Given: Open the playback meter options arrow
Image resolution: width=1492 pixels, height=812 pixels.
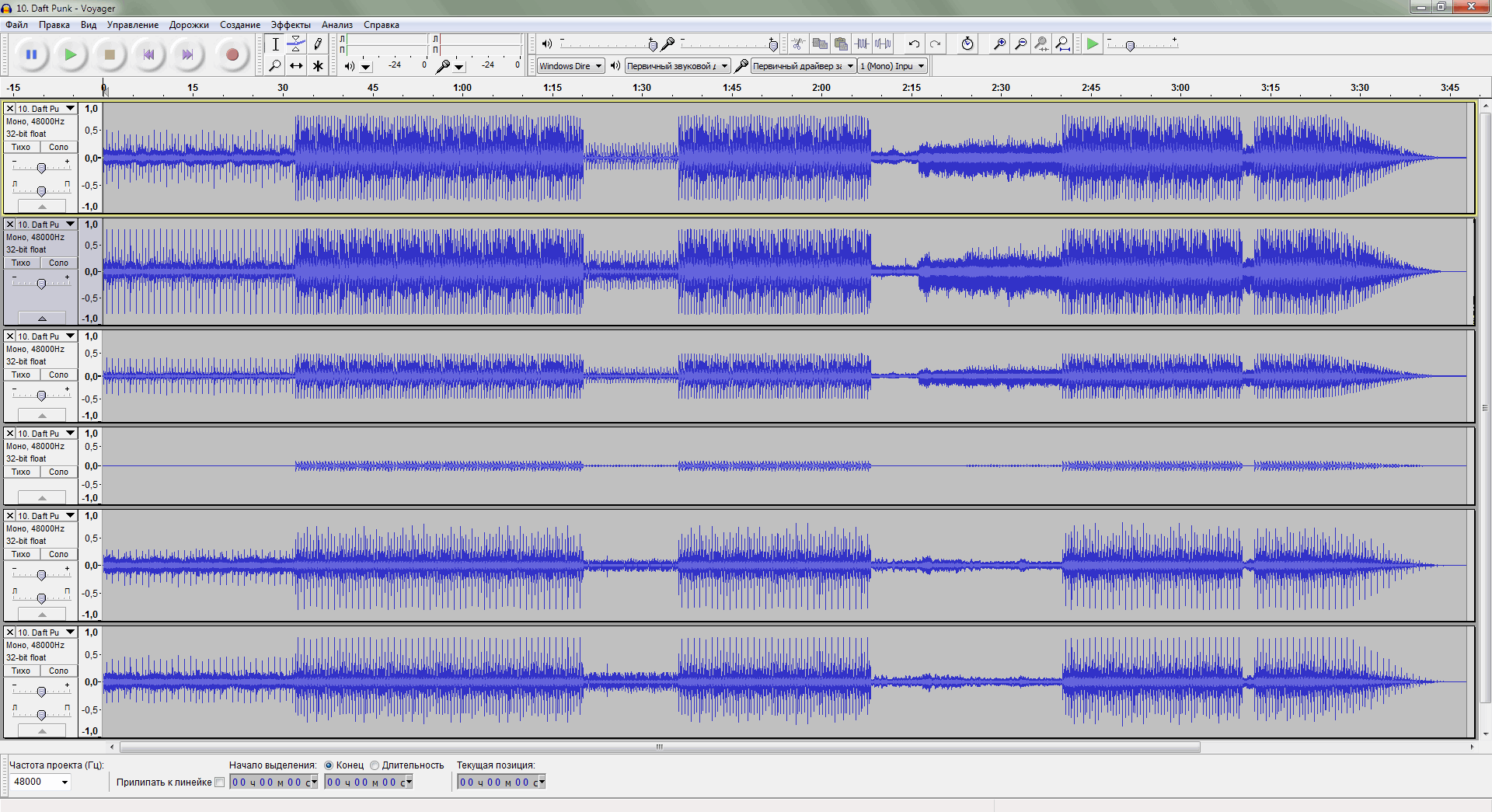Looking at the screenshot, I should pos(366,67).
